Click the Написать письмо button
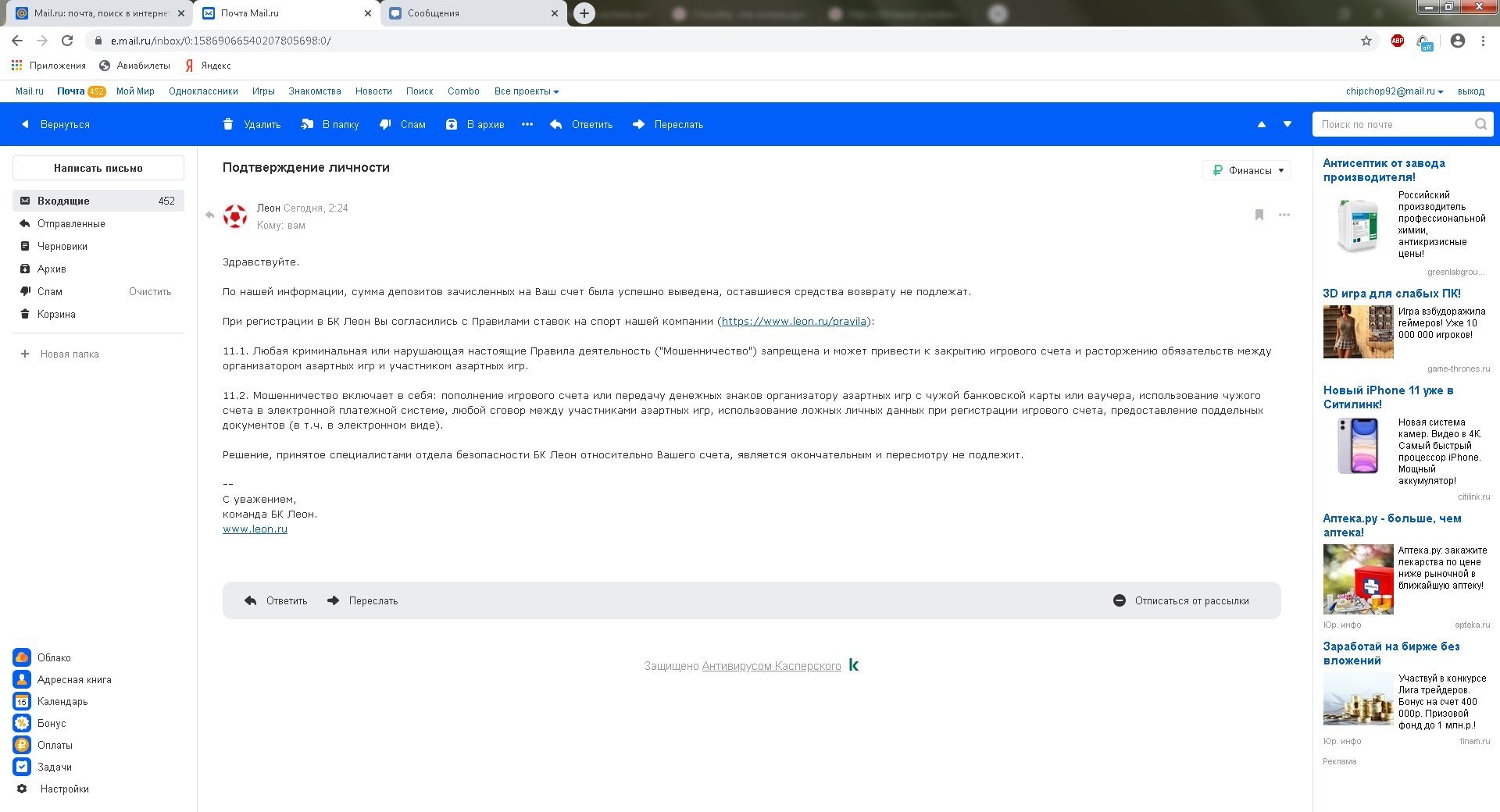This screenshot has height=812, width=1500. tap(98, 168)
